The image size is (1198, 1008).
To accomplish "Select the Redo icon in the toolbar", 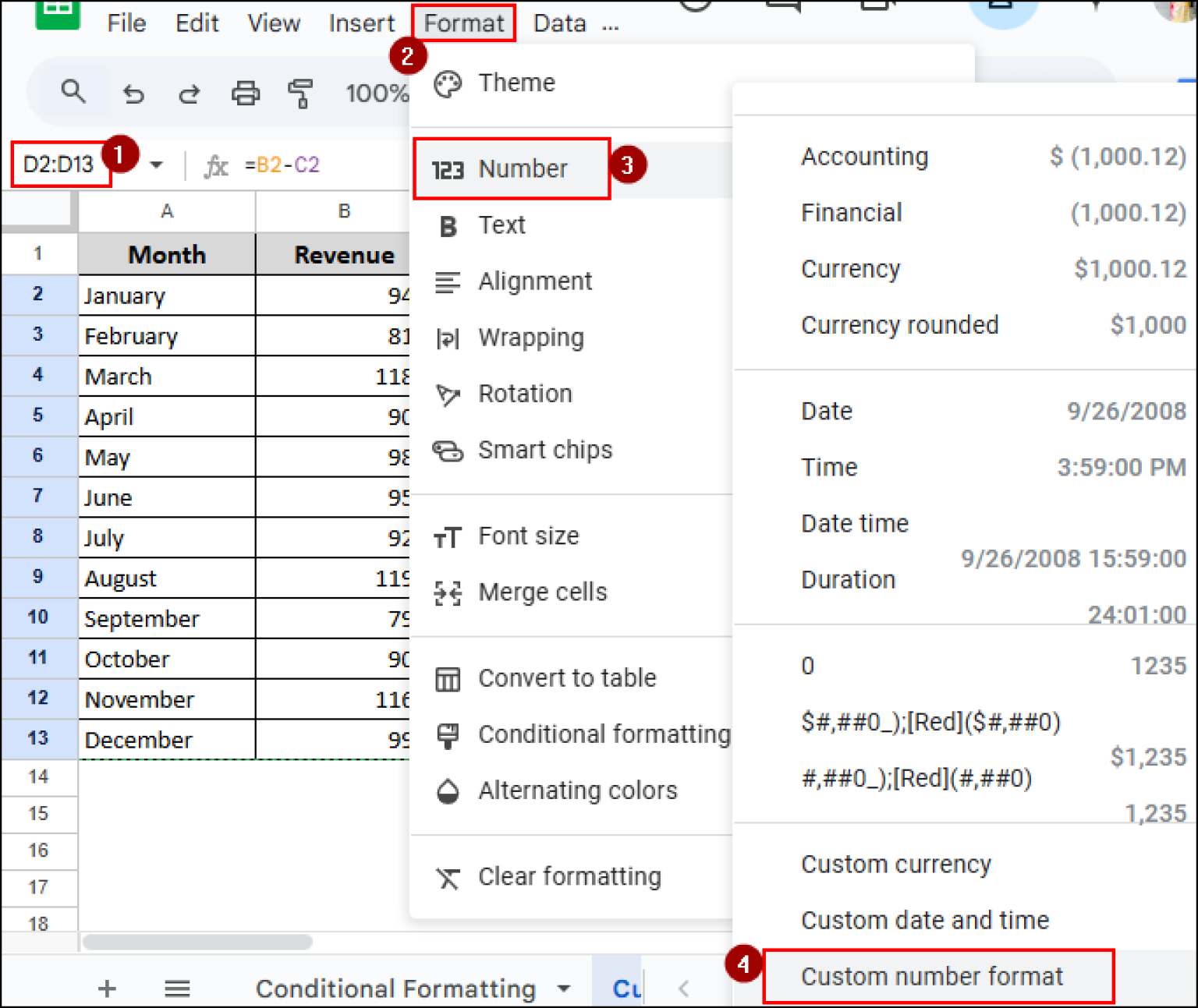I will coord(188,93).
